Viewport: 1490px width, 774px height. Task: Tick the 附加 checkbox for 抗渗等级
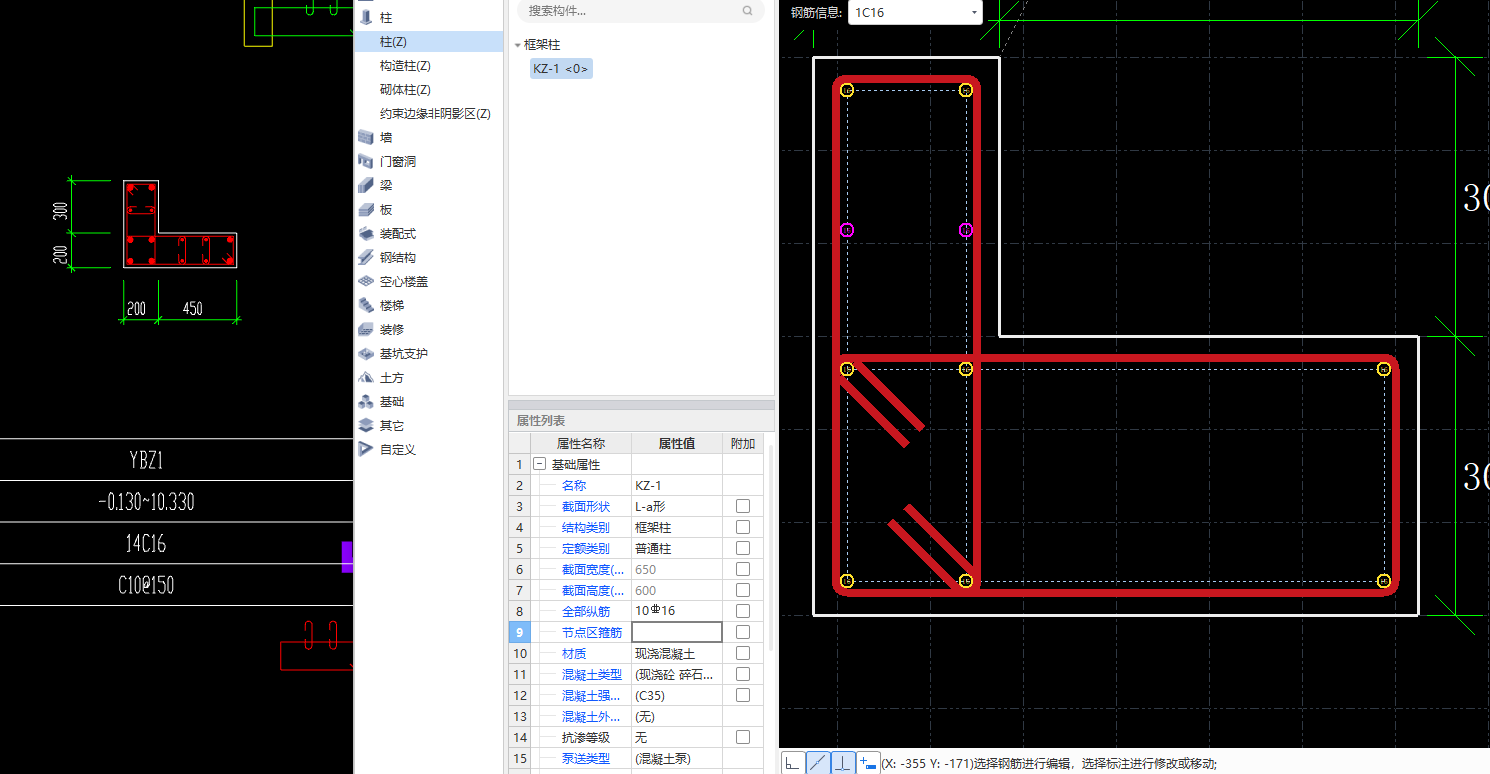click(743, 737)
